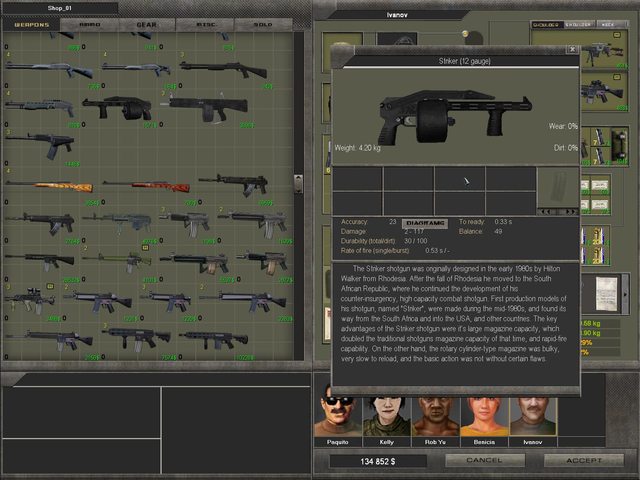640x480 pixels.
Task: Grab the shop list scrollbar thumb
Action: tap(298, 184)
